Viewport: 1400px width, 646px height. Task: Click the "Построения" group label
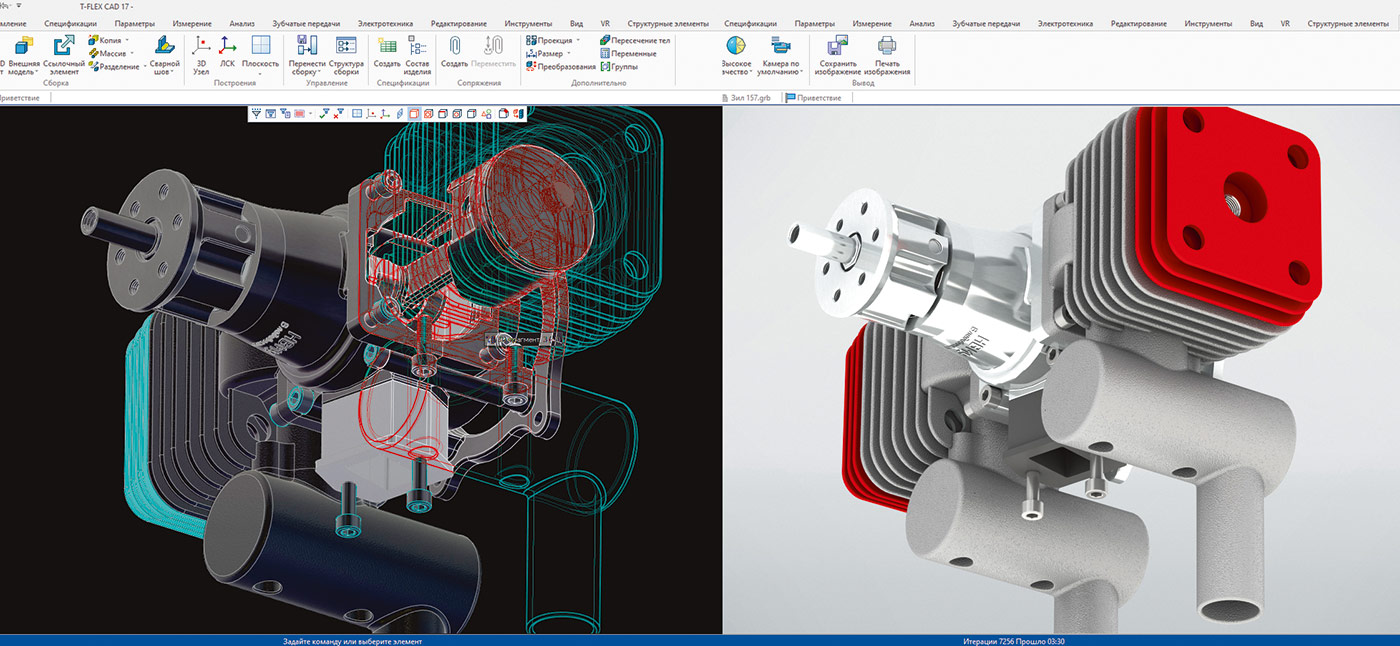(x=235, y=83)
